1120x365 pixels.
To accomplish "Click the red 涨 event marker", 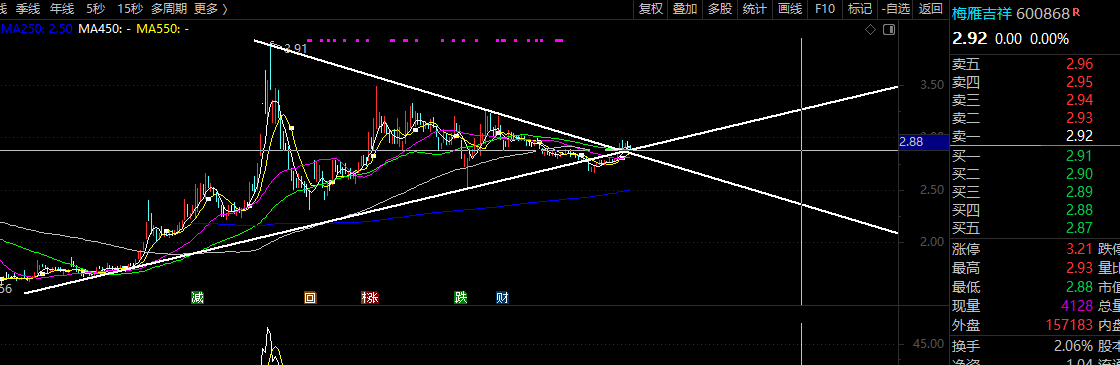I will click(x=369, y=297).
